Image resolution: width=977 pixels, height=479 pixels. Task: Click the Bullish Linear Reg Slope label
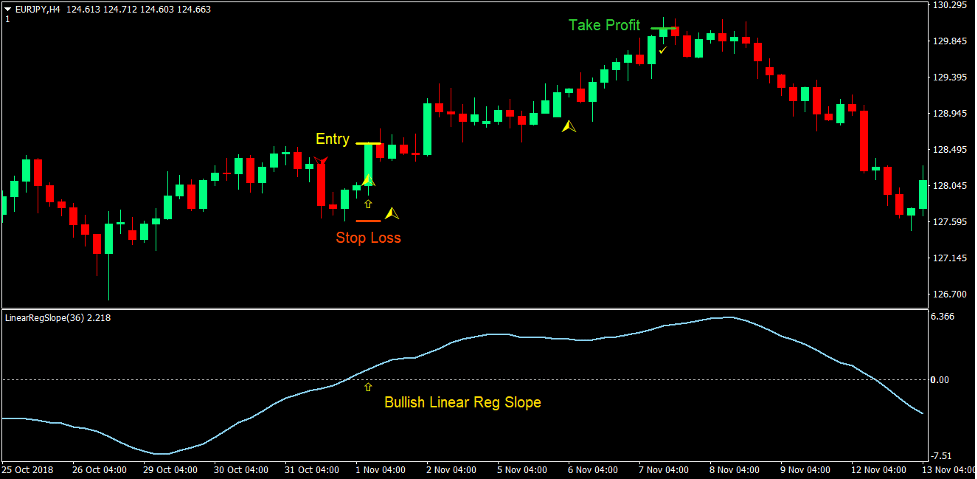pos(463,403)
